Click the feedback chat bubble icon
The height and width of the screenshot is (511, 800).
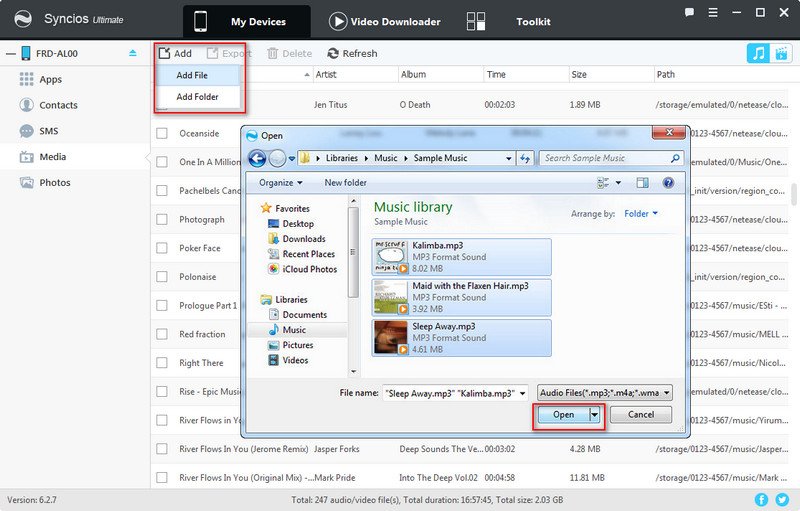point(689,12)
